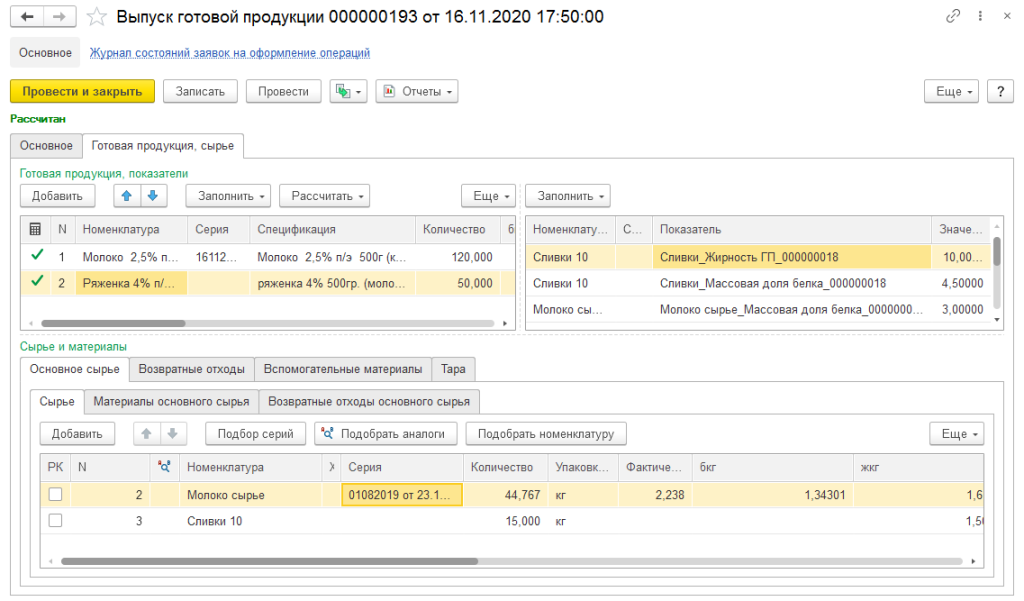Screen dimensions: 1024x601
Task: Move product row up with blue arrow
Action: click(127, 195)
